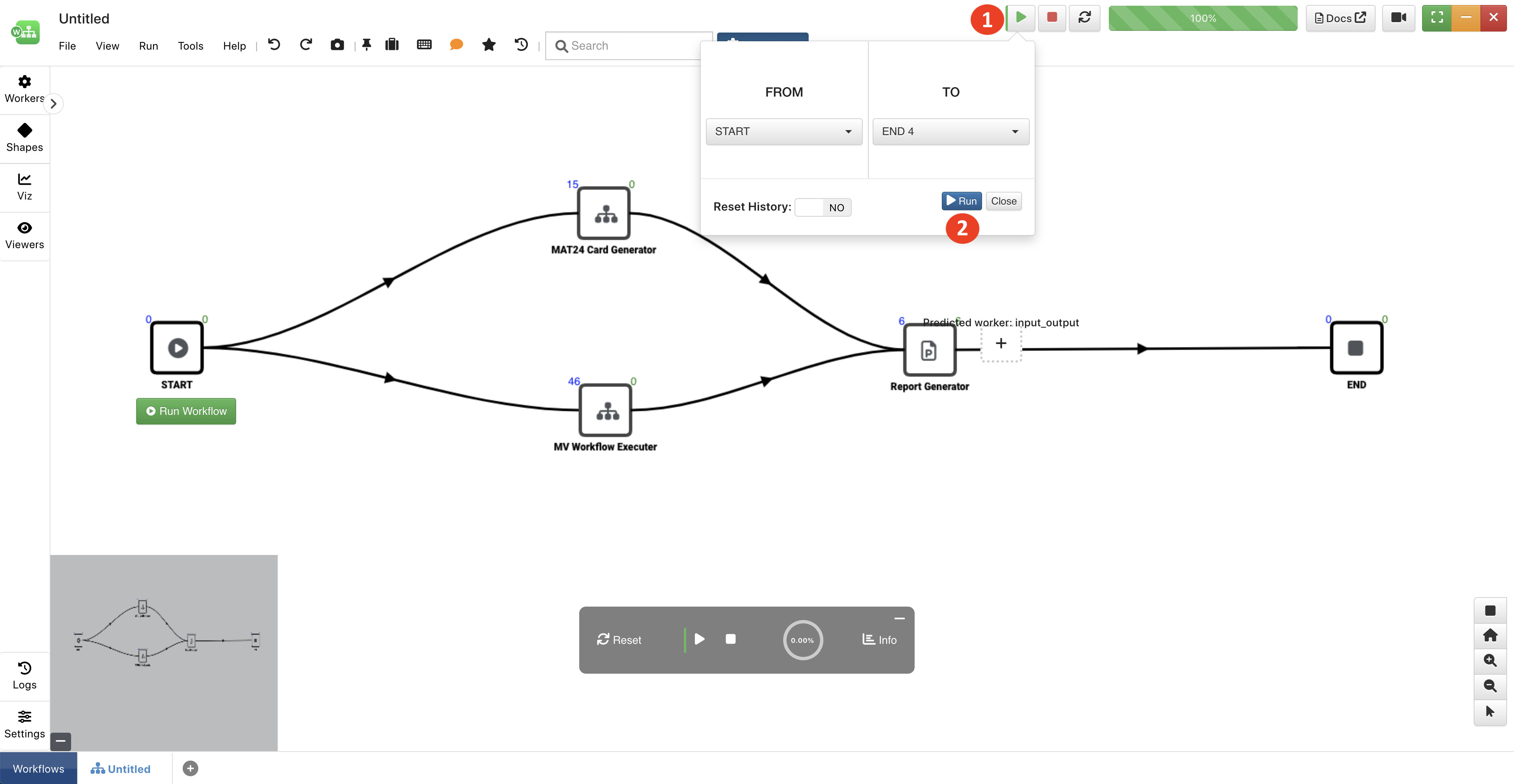
Task: Open the Run menu
Action: pos(148,46)
